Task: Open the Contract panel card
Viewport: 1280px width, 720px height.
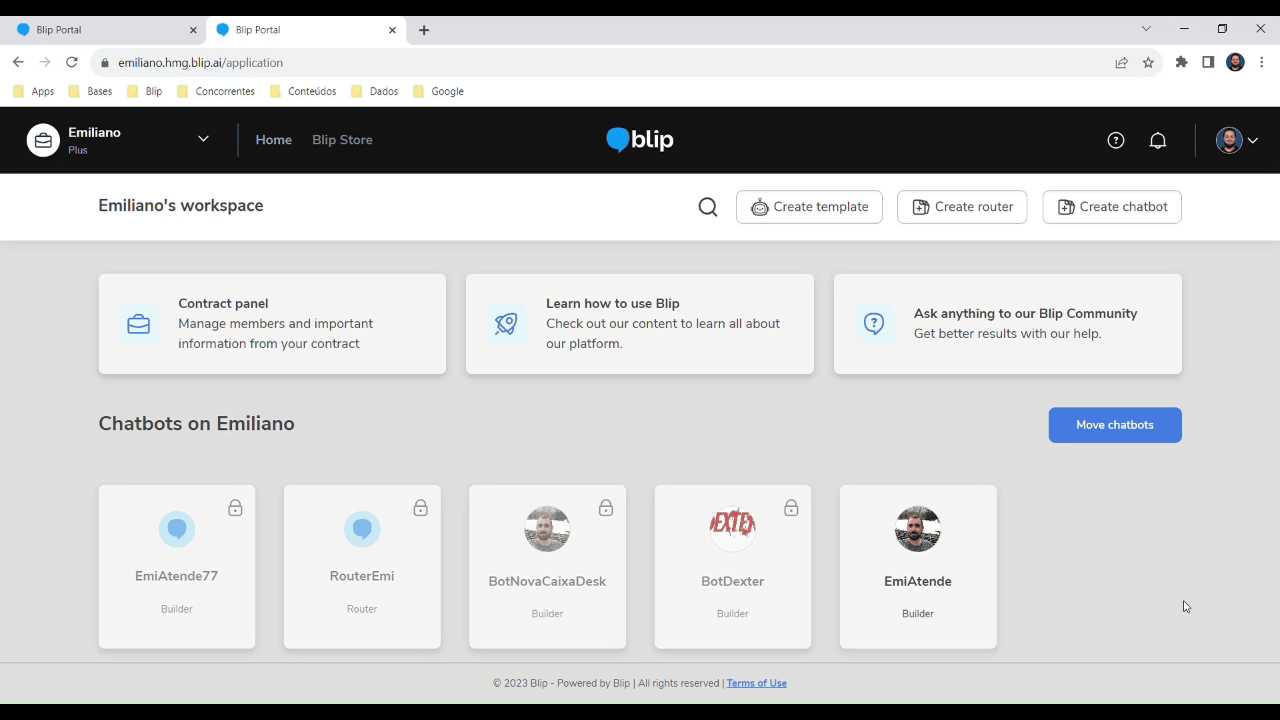Action: pyautogui.click(x=272, y=324)
